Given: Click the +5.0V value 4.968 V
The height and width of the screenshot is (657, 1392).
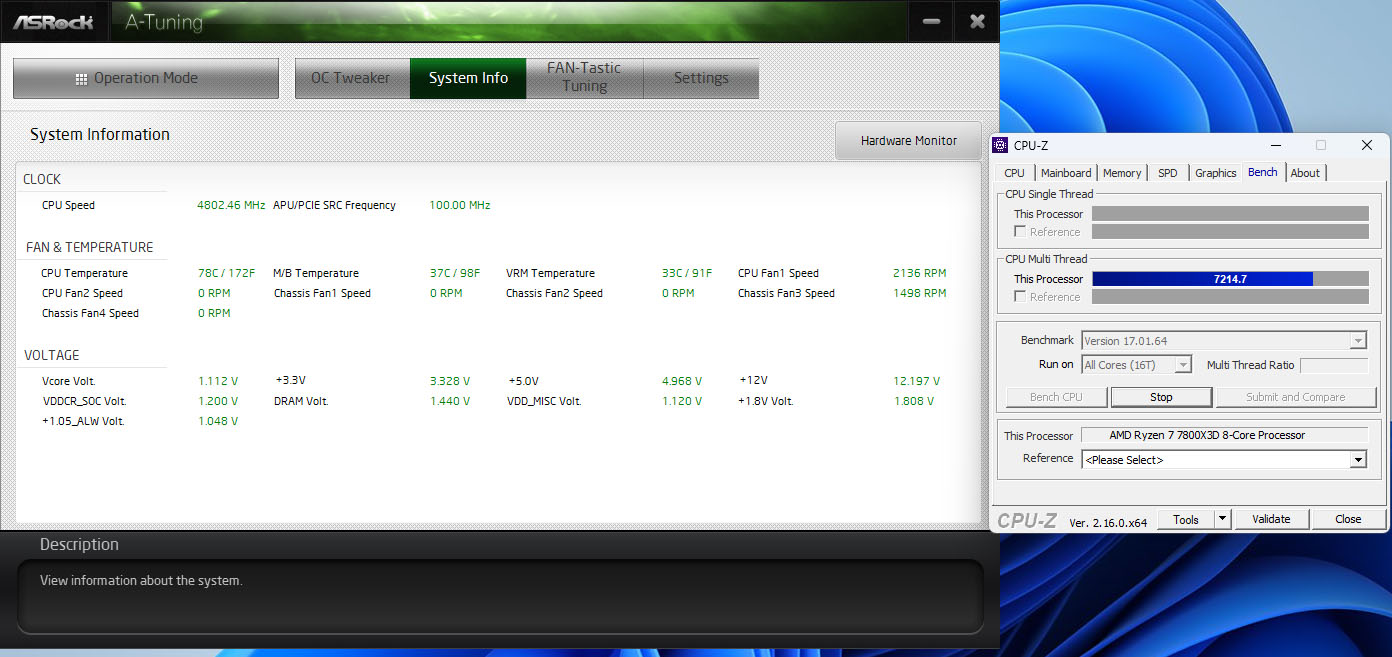Looking at the screenshot, I should coord(682,381).
